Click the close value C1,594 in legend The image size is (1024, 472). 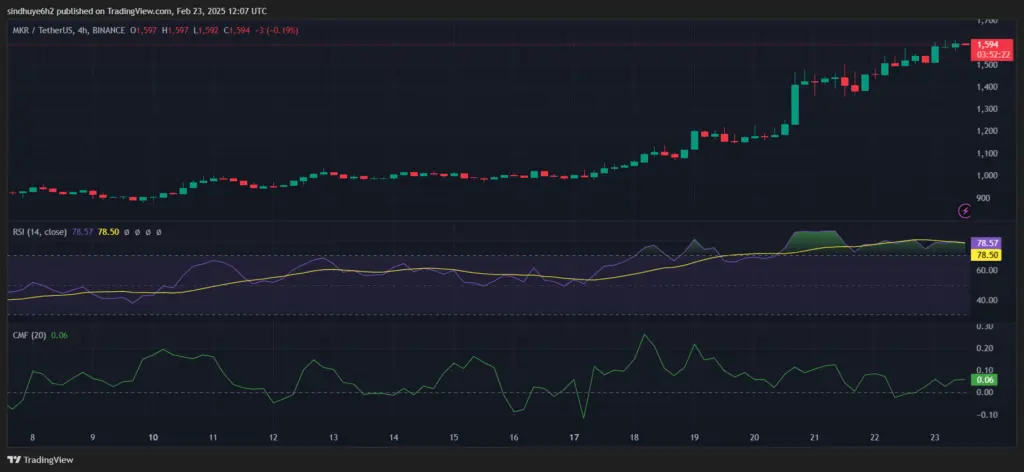coord(236,30)
